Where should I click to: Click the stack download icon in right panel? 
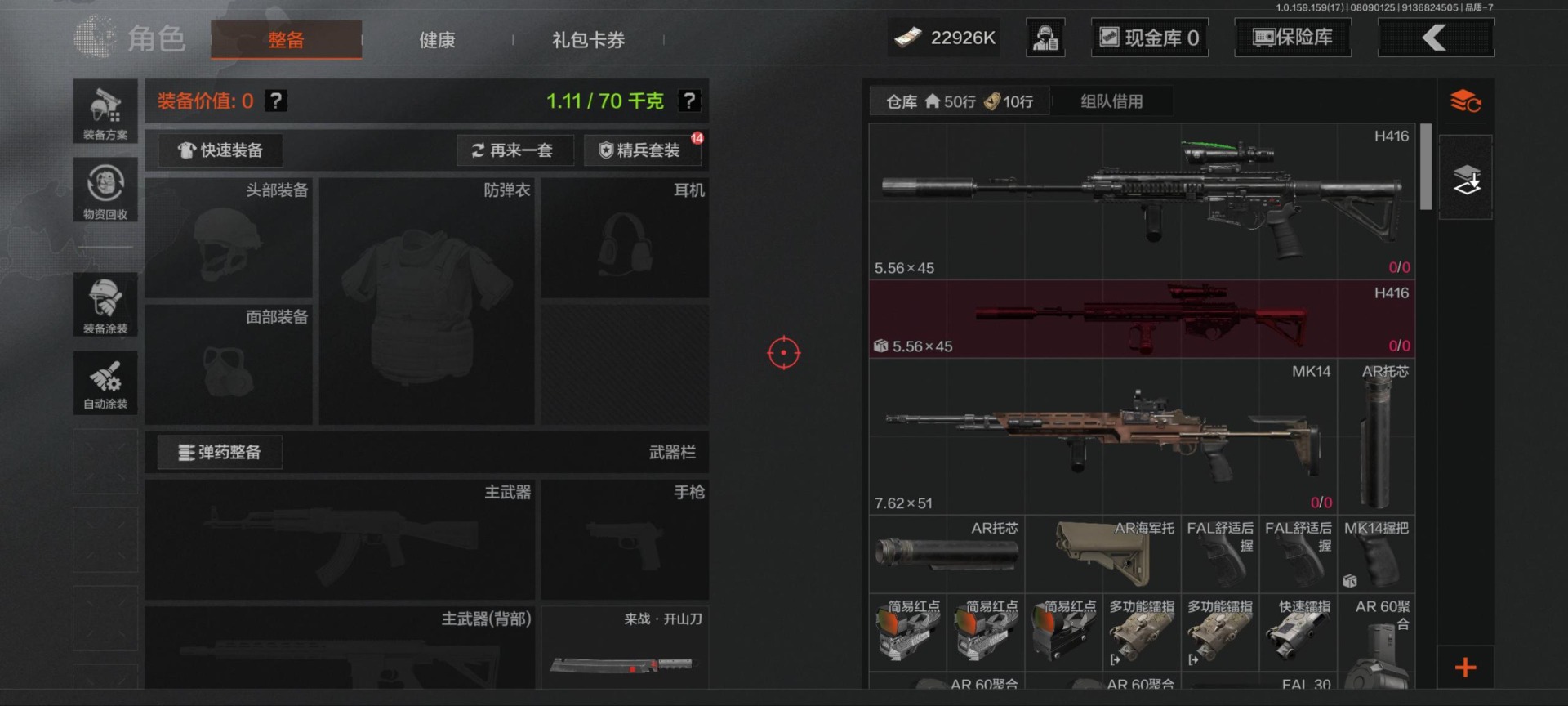[x=1466, y=178]
